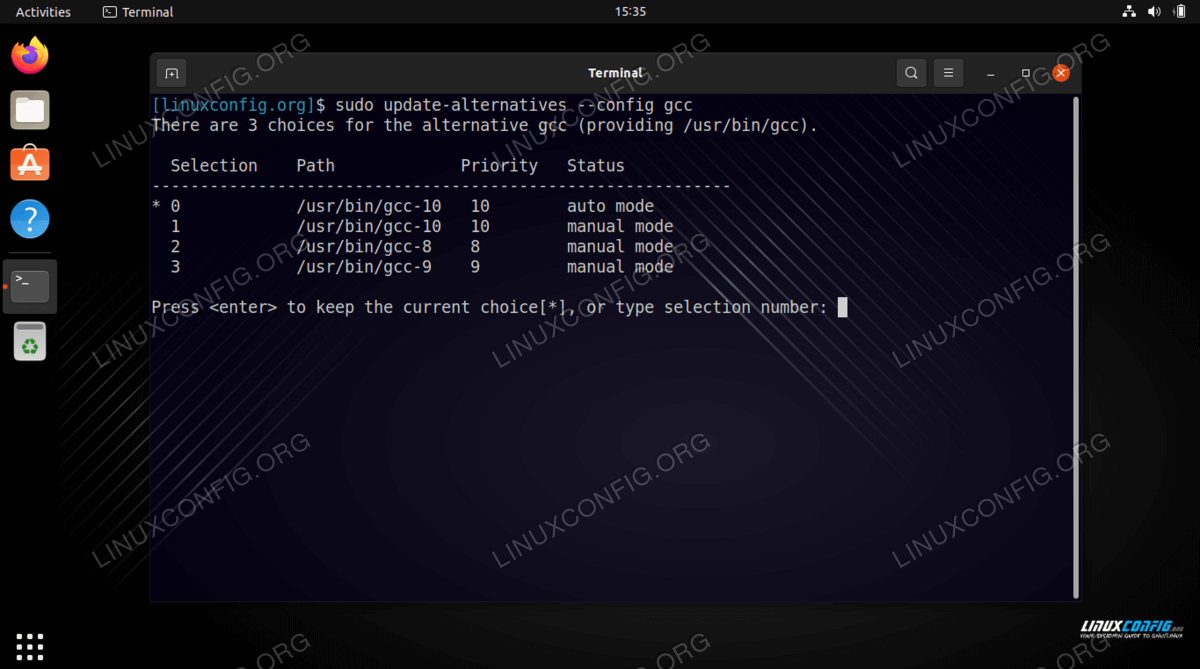Click '/usr/bin/gcc-8' path
The width and height of the screenshot is (1200, 669).
[364, 247]
